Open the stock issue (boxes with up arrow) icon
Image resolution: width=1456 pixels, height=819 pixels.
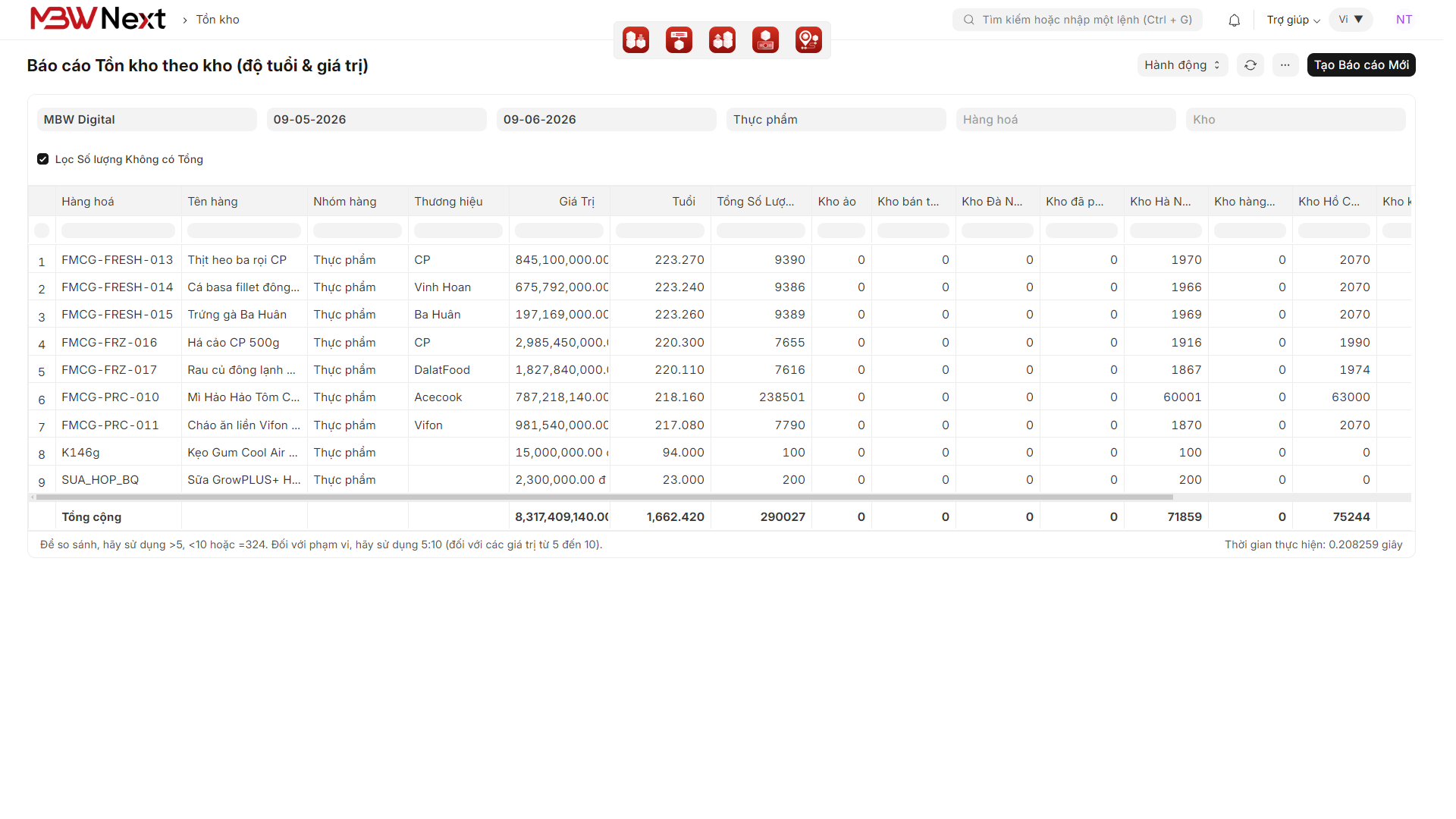click(x=722, y=39)
